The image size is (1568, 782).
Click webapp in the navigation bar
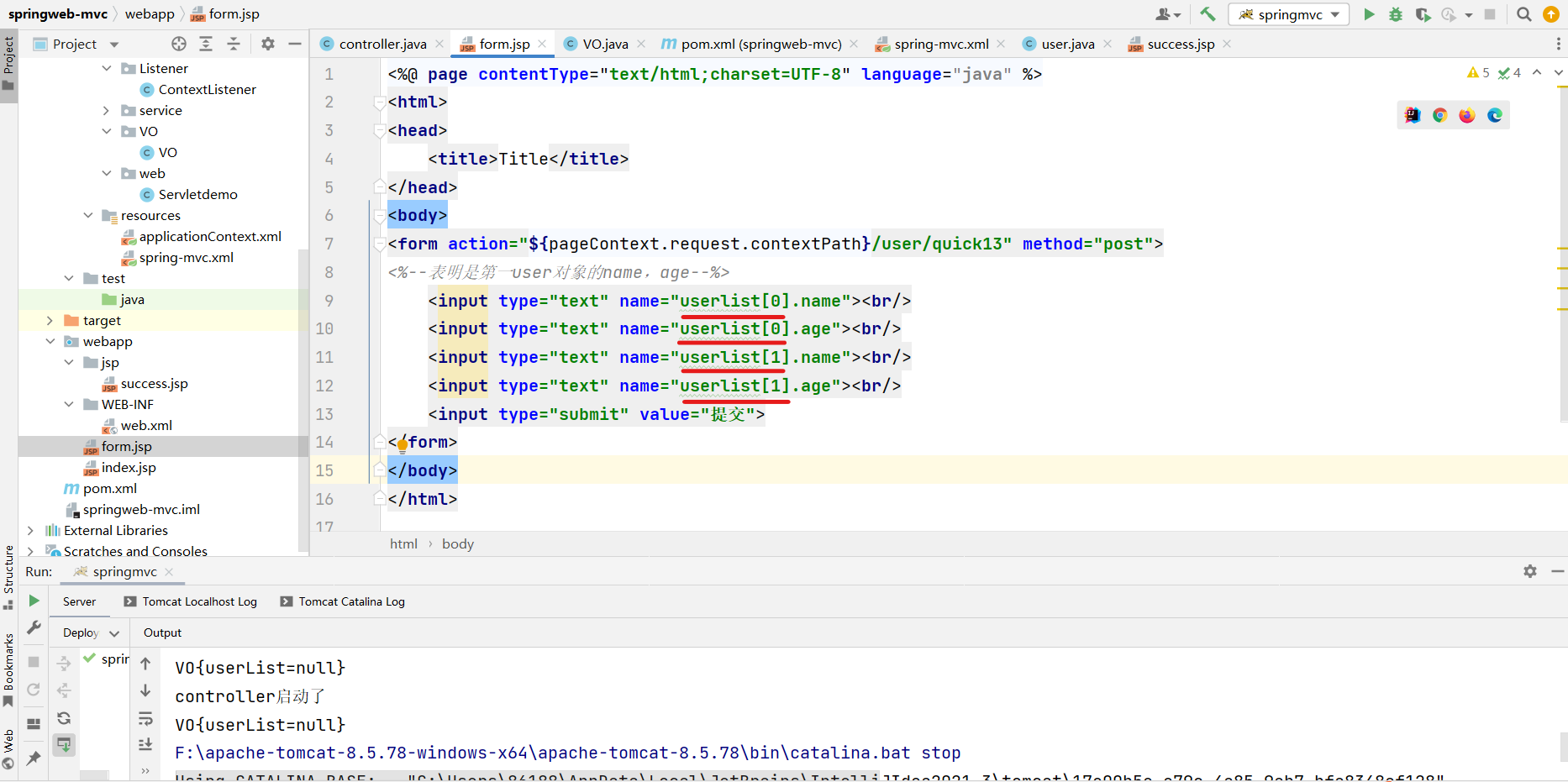[x=150, y=13]
